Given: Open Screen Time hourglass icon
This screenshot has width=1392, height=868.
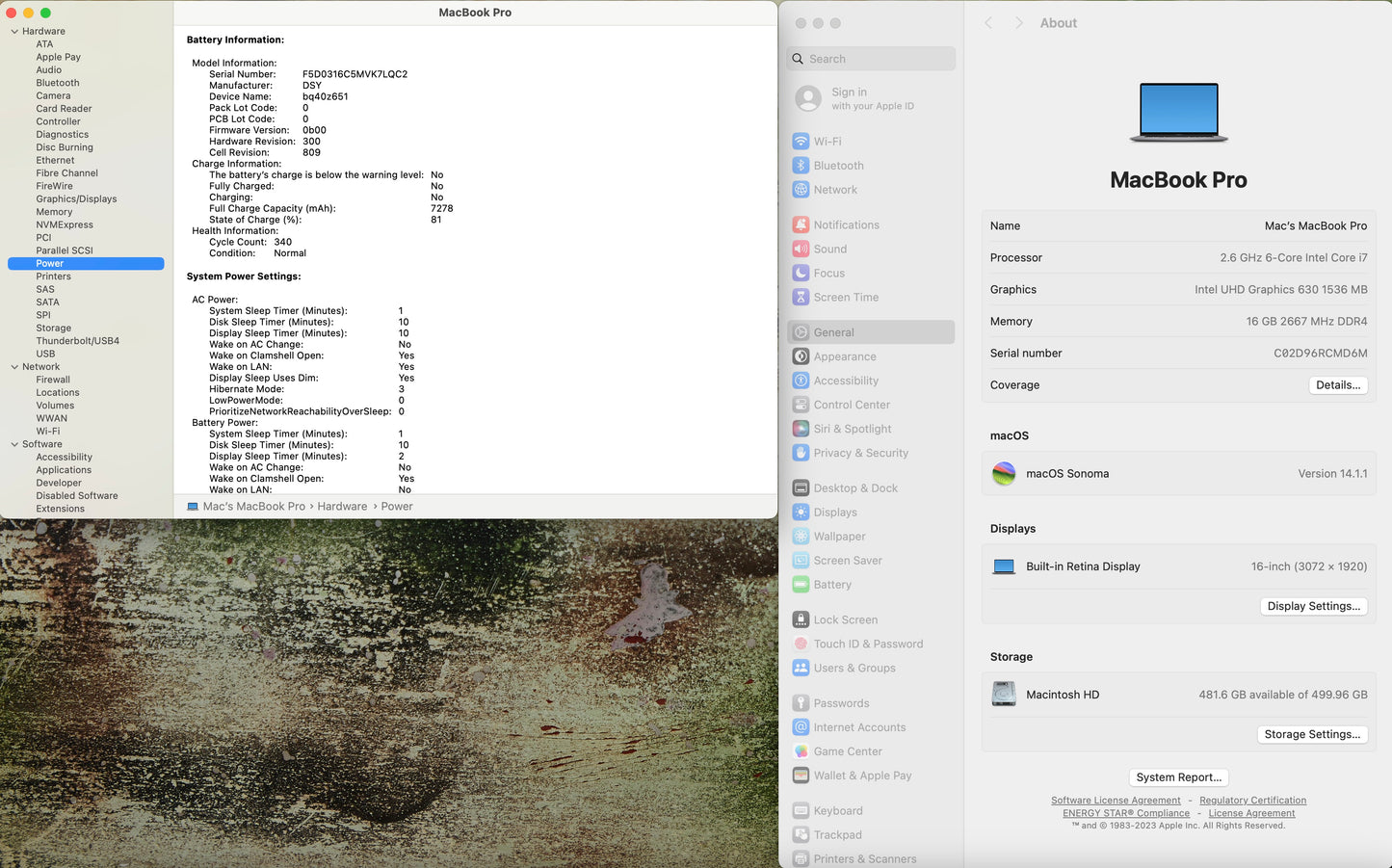Looking at the screenshot, I should 801,298.
